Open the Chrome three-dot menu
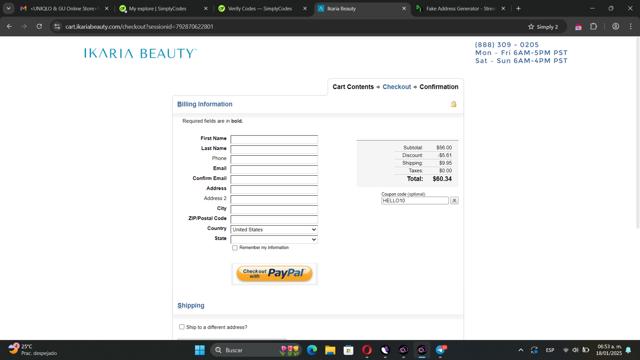Viewport: 640px width, 360px height. click(631, 27)
